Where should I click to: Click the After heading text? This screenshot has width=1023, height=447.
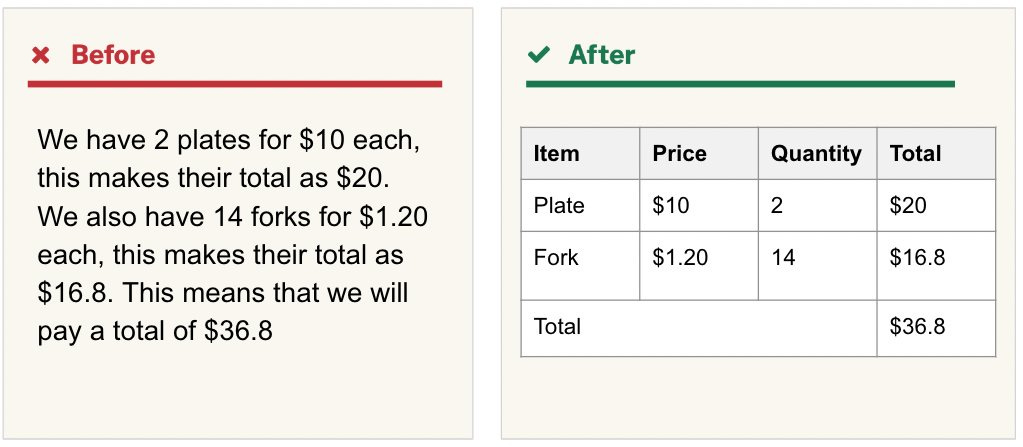(x=602, y=55)
